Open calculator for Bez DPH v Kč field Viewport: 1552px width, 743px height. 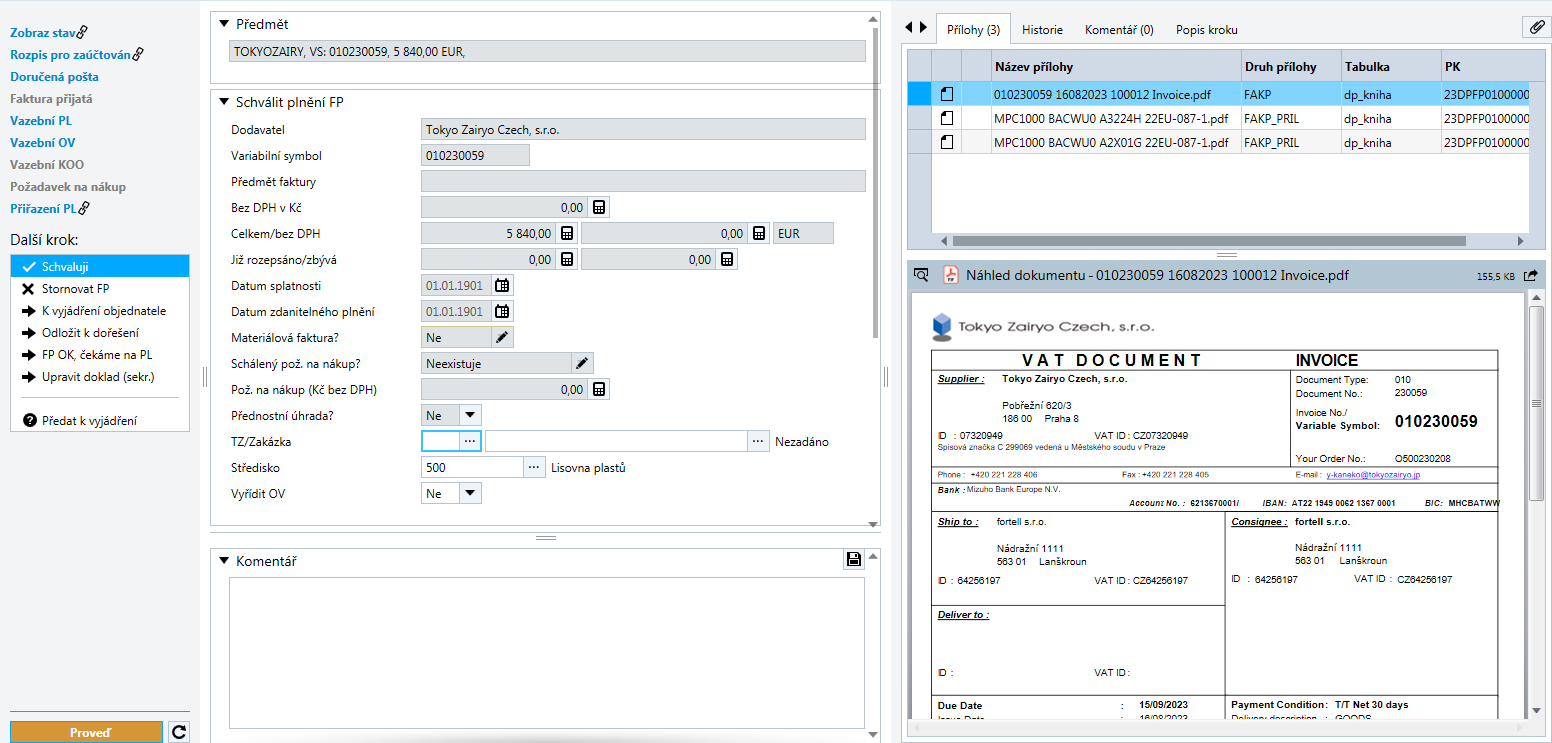[x=598, y=208]
